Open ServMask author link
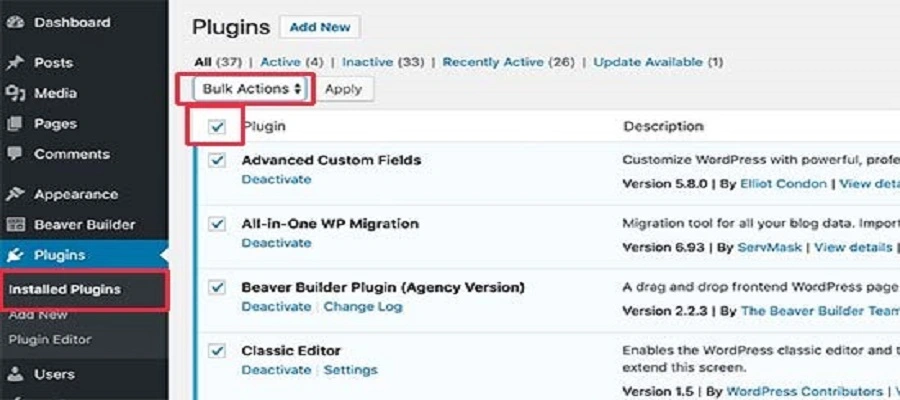 (770, 247)
